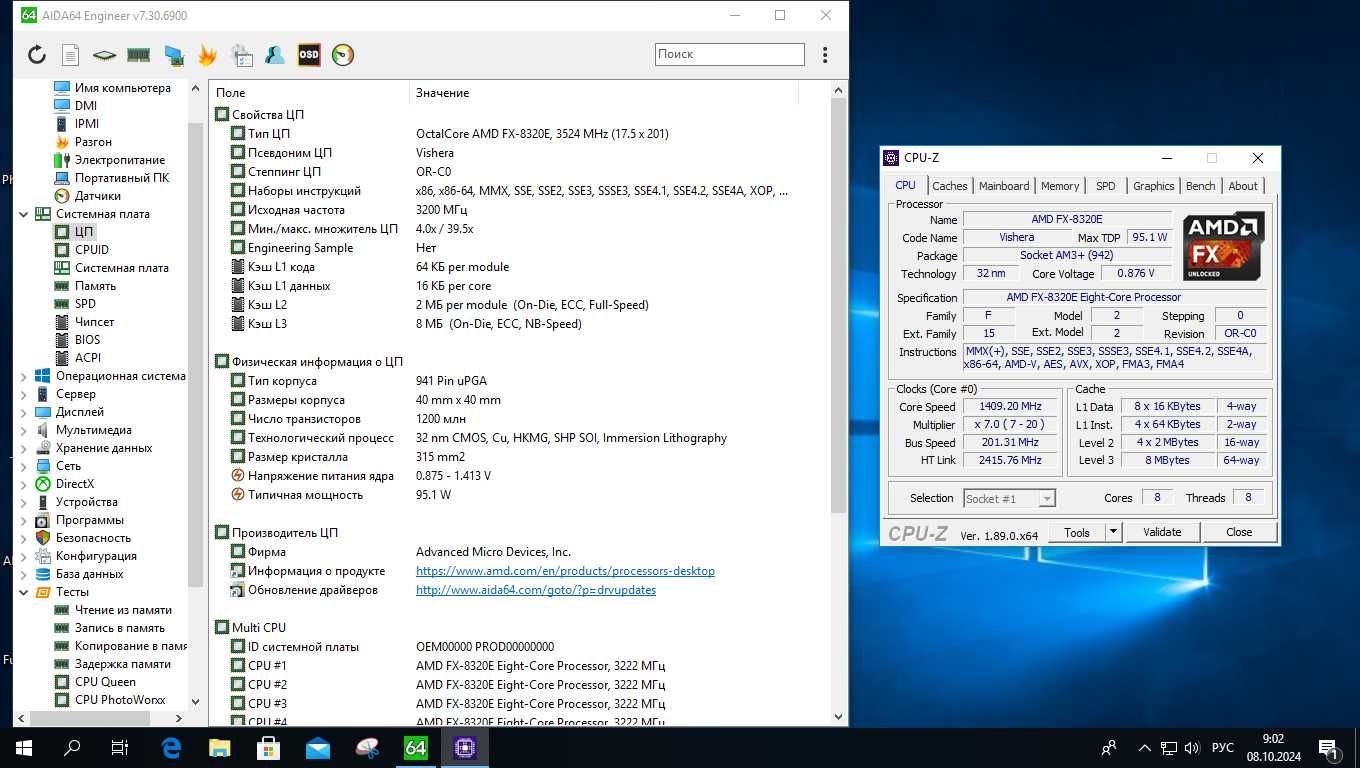Viewport: 1360px width, 768px height.
Task: Click the Refresh arrow icon in AIDA64 toolbar
Action: (x=37, y=55)
